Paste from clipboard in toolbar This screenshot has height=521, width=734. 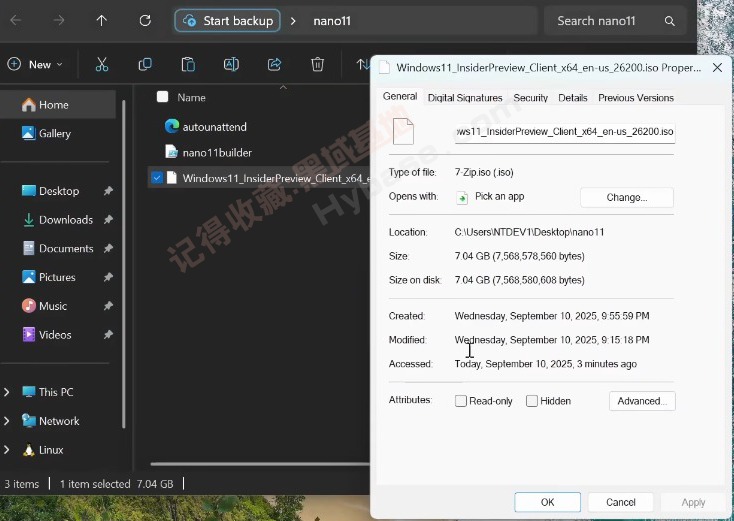(x=188, y=65)
